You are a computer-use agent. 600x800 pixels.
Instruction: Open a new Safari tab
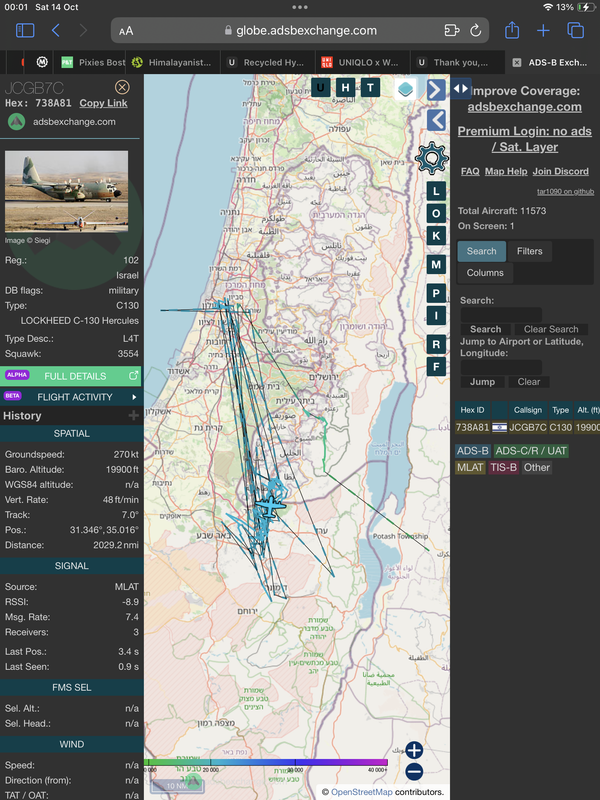[x=543, y=31]
